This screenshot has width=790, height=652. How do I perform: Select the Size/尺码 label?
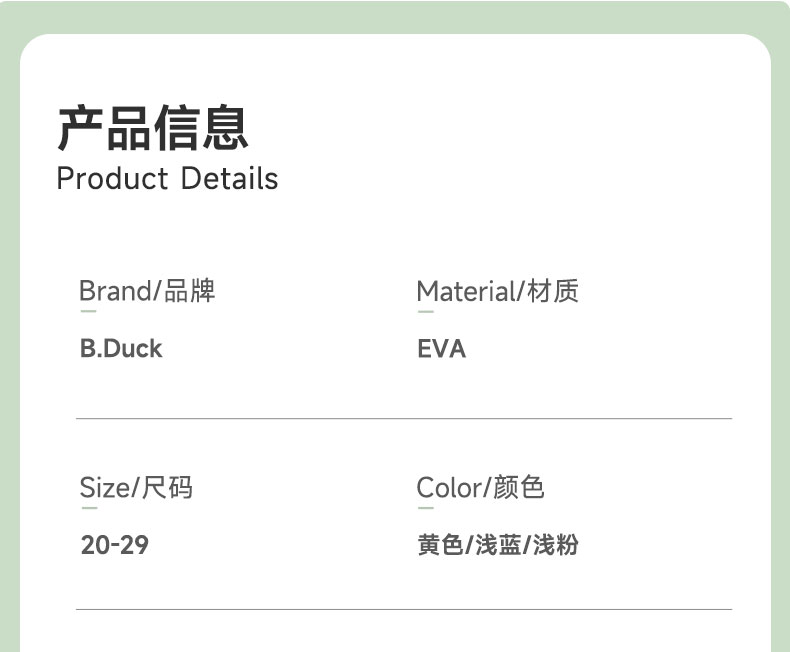[x=136, y=488]
